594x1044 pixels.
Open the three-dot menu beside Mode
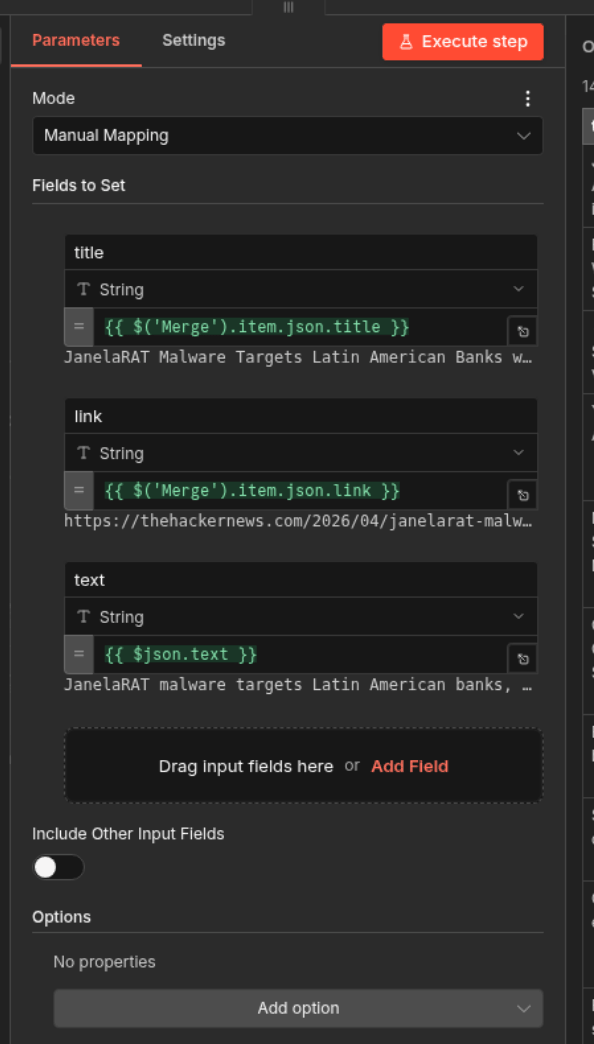(x=527, y=99)
